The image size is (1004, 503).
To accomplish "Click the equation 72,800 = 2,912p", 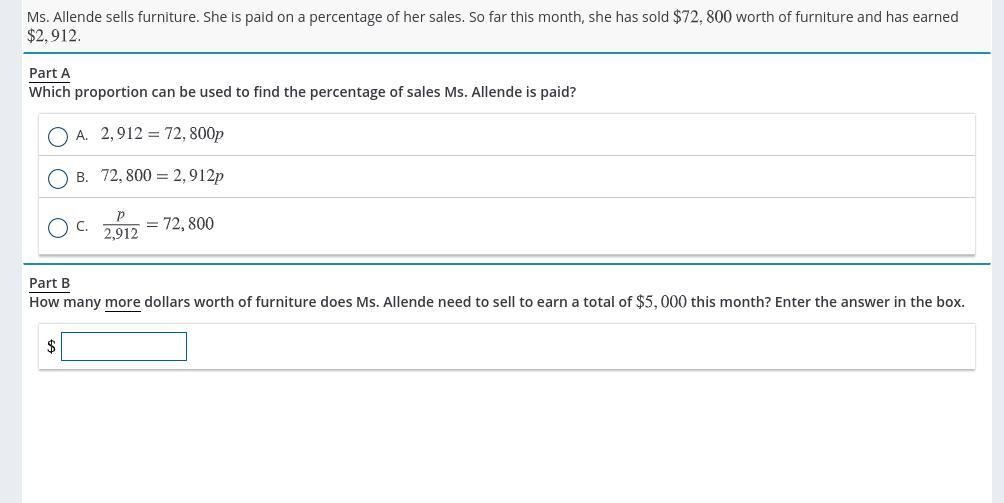I will (162, 176).
